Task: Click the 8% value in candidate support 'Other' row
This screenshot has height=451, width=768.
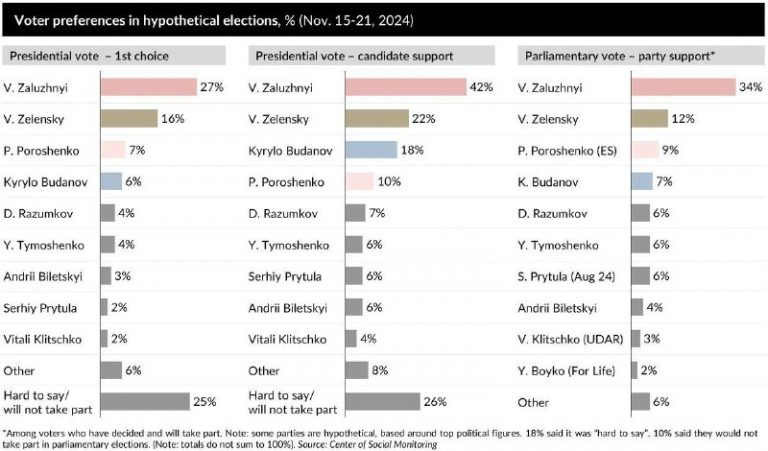Action: click(x=379, y=370)
